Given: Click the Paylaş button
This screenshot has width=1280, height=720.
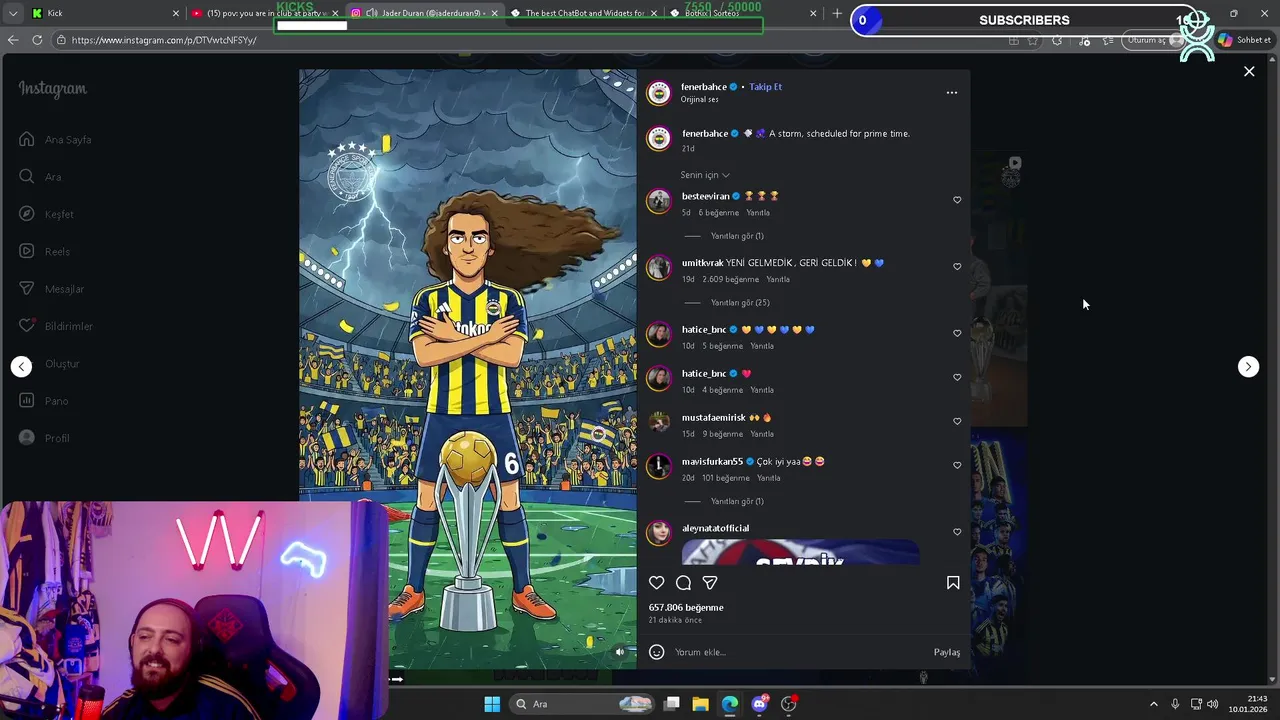Looking at the screenshot, I should tap(947, 652).
